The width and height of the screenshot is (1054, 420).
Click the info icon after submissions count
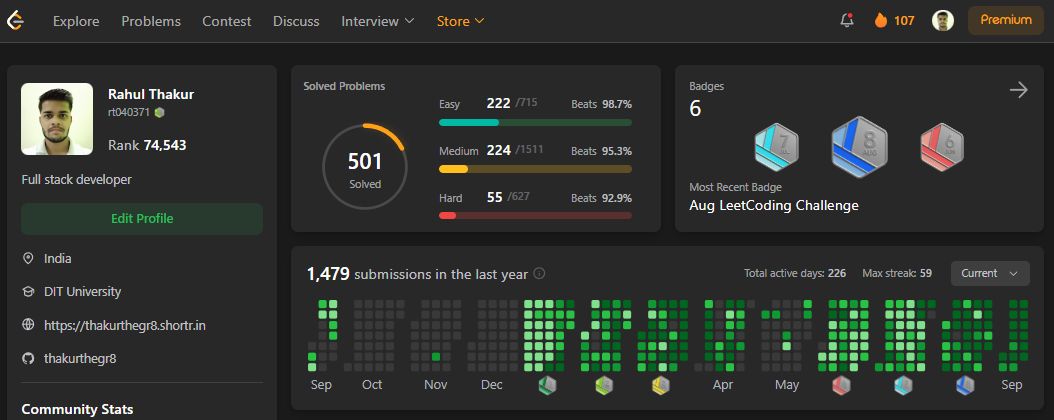tap(539, 274)
